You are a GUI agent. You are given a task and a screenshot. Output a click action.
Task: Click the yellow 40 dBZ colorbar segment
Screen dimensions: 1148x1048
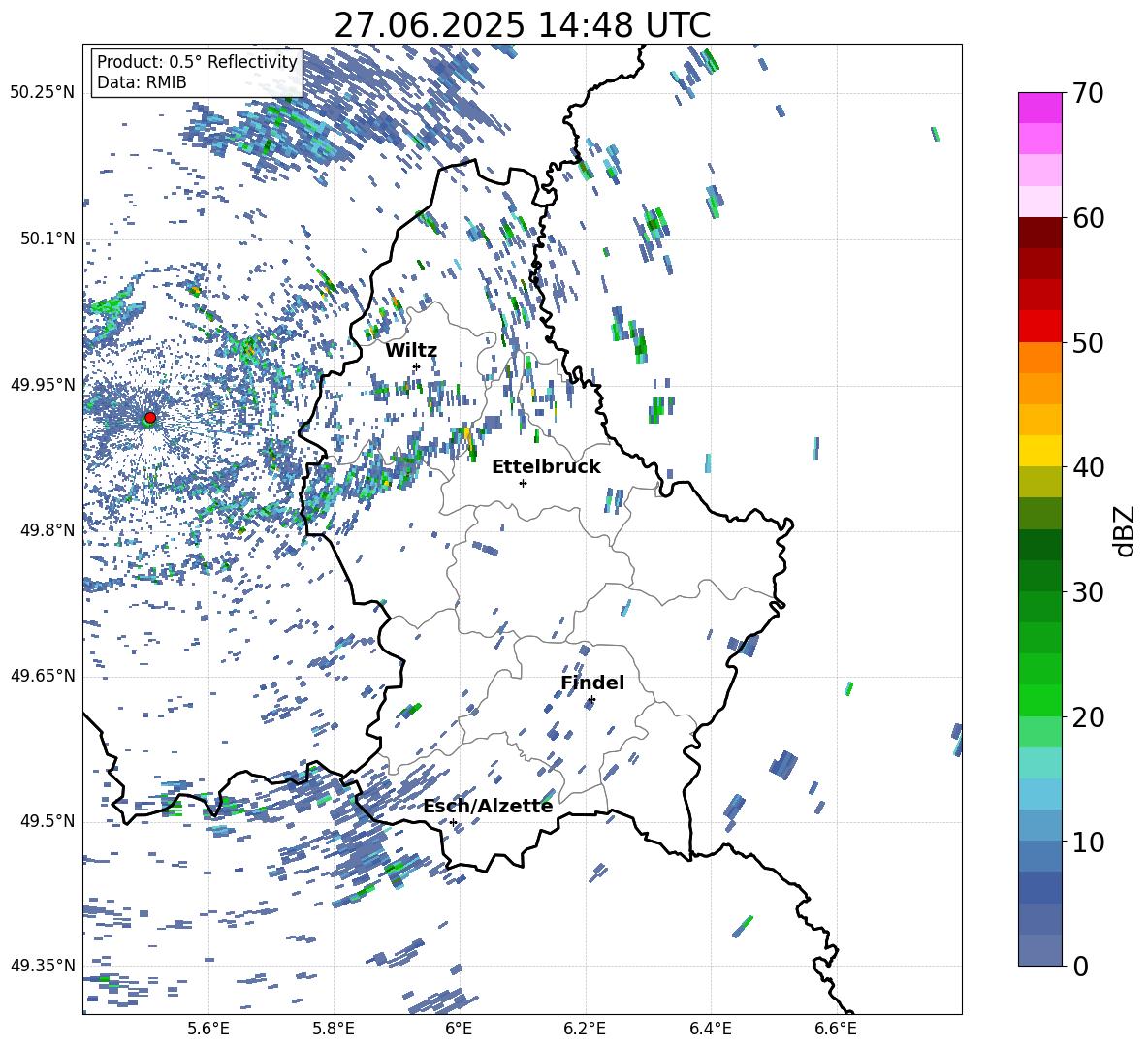point(1039,451)
